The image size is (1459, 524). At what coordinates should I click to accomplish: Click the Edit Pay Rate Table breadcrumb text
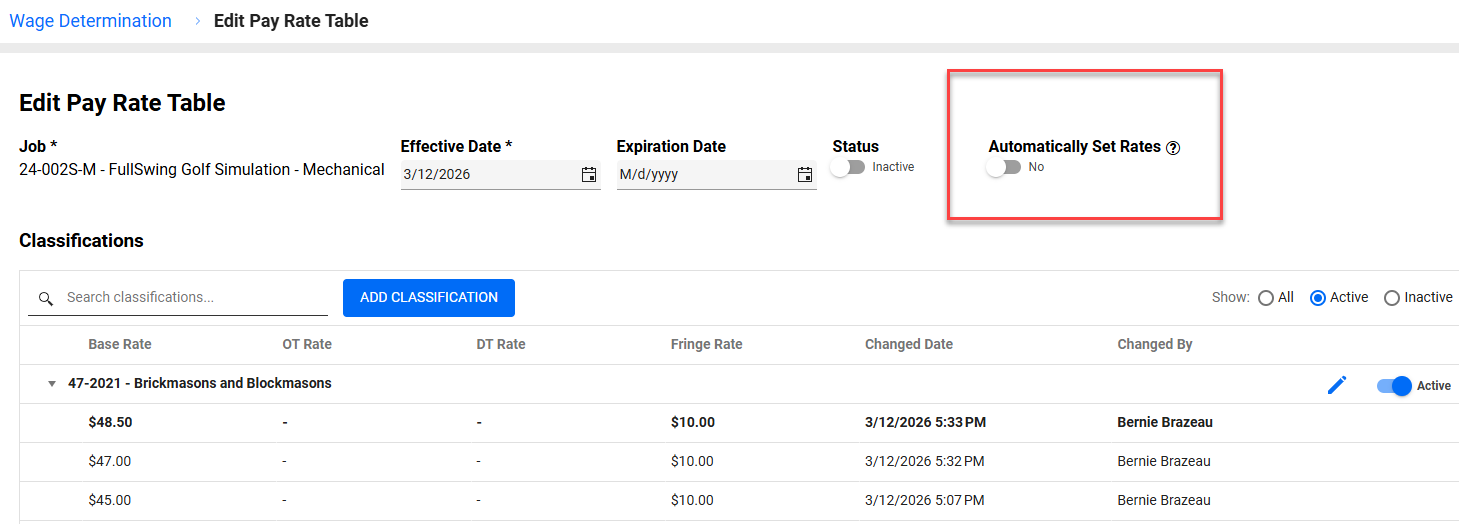(x=291, y=21)
